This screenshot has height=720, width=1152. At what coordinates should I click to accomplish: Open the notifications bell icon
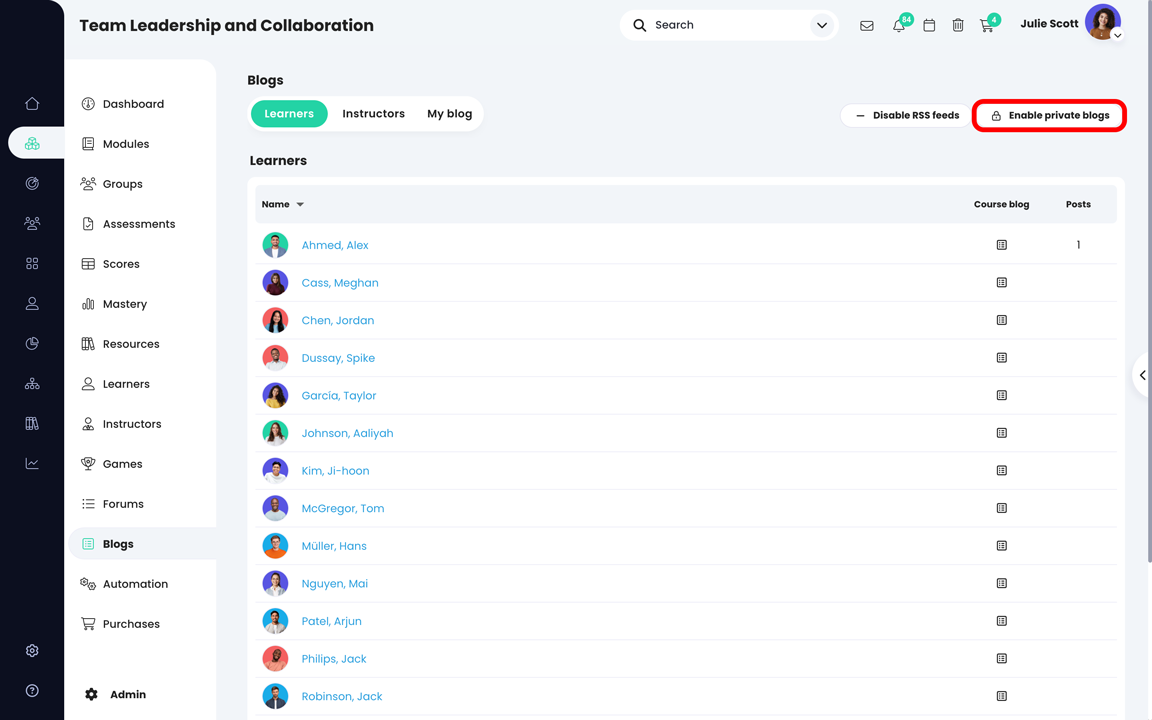point(899,26)
